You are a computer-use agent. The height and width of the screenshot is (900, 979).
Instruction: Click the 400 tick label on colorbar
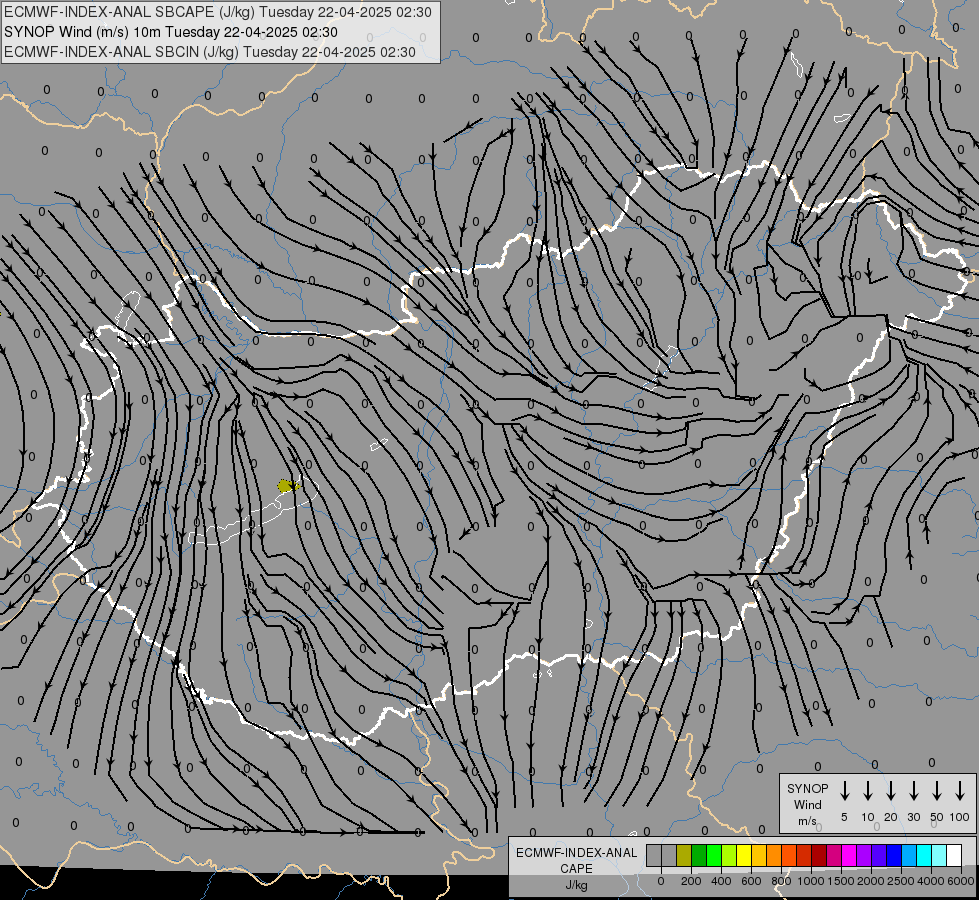(x=721, y=881)
